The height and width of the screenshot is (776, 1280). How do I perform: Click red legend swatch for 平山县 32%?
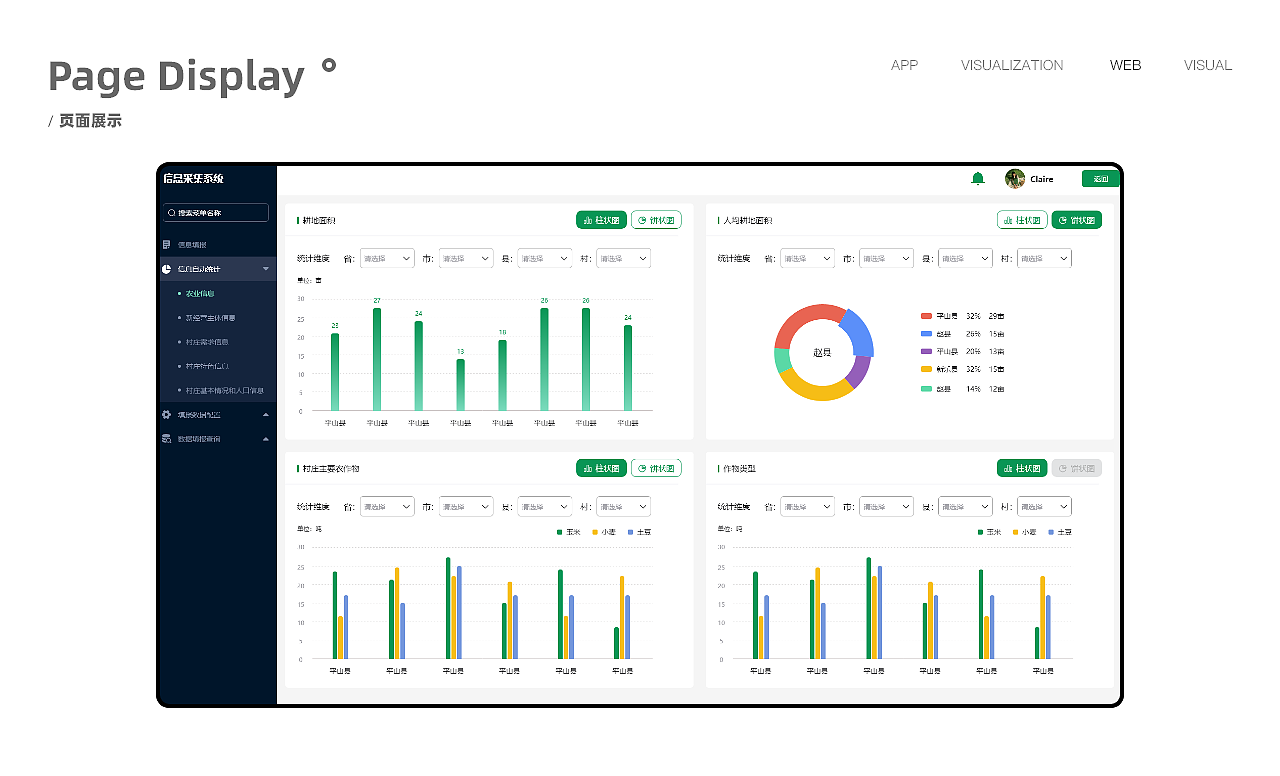[926, 315]
